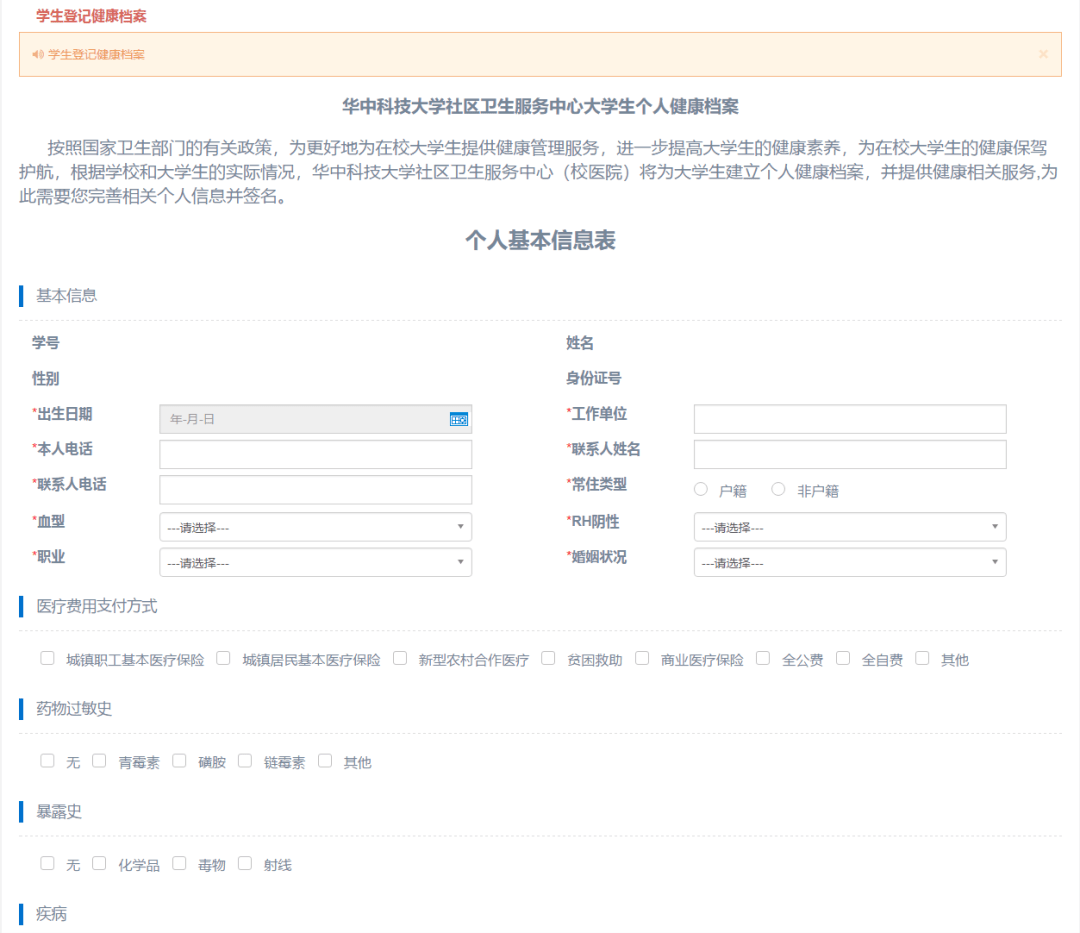Focus the 本人电话 input field
Image resolution: width=1080 pixels, height=933 pixels.
[x=315, y=454]
